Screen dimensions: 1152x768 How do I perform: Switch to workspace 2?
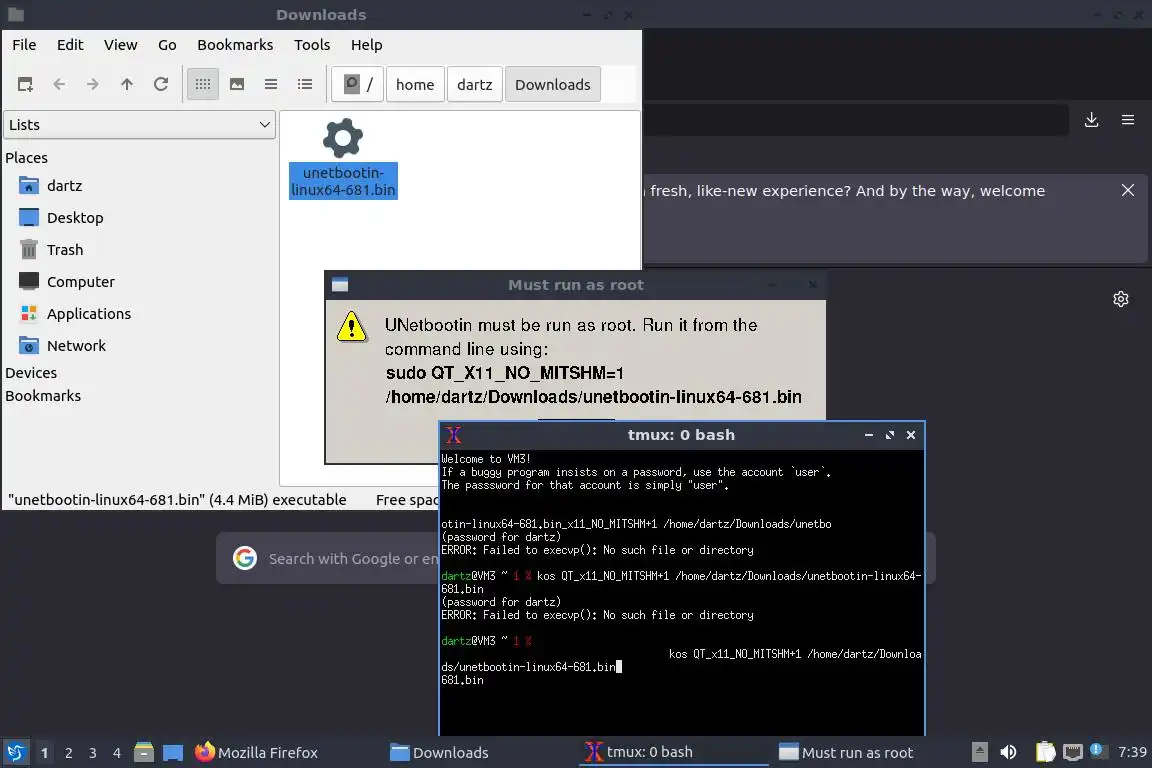(x=68, y=753)
